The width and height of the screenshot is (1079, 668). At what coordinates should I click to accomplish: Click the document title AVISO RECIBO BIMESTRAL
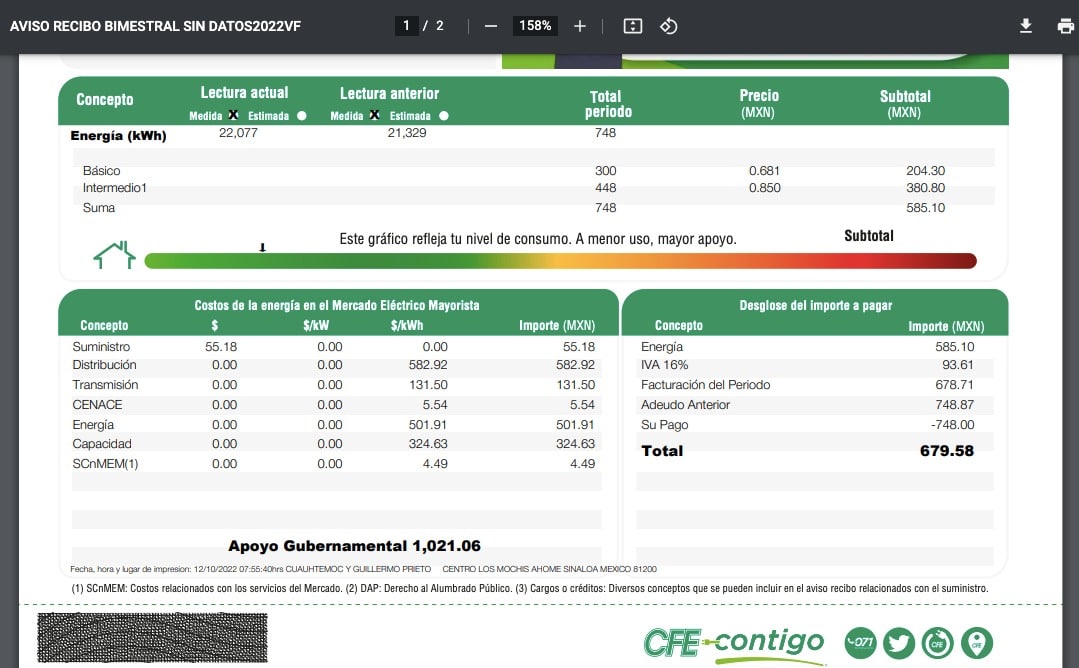coord(155,26)
